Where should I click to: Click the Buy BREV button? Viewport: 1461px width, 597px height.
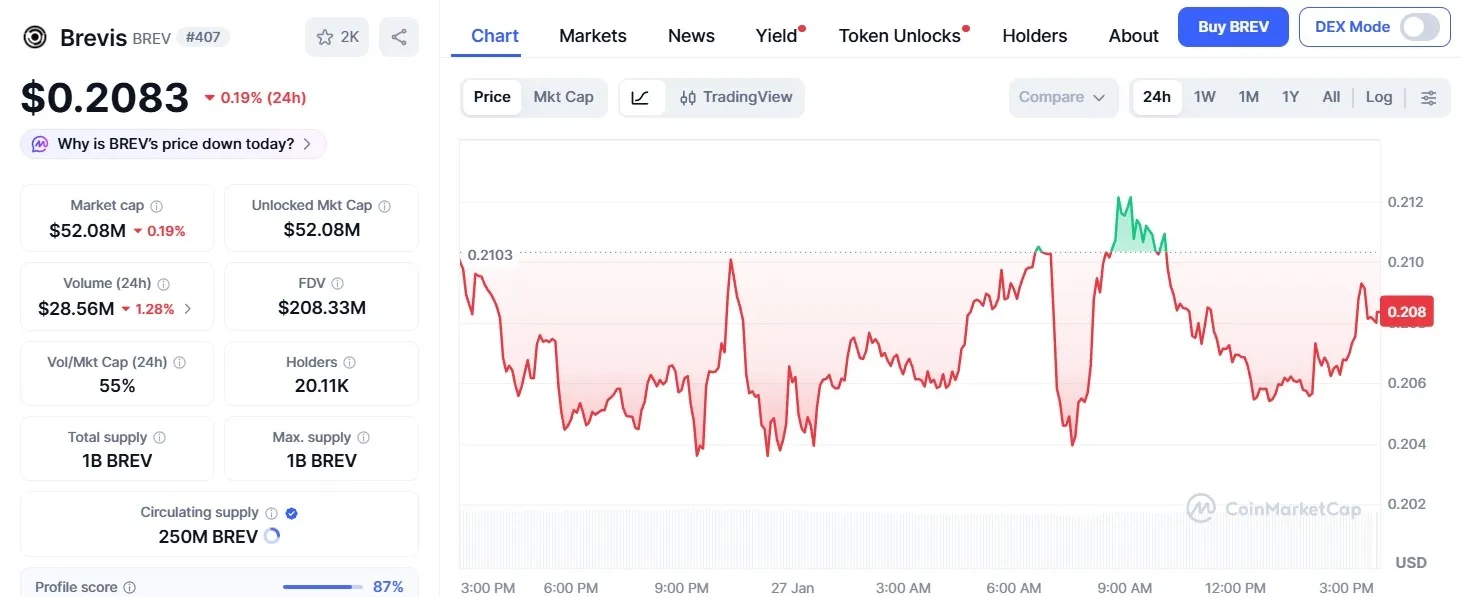pos(1232,27)
